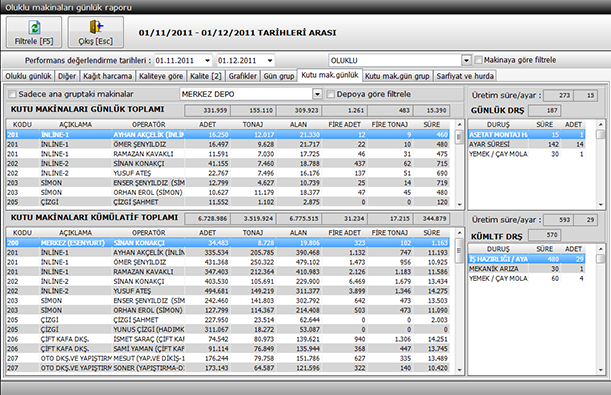Switch to Kaliteye göre tab

(161, 76)
